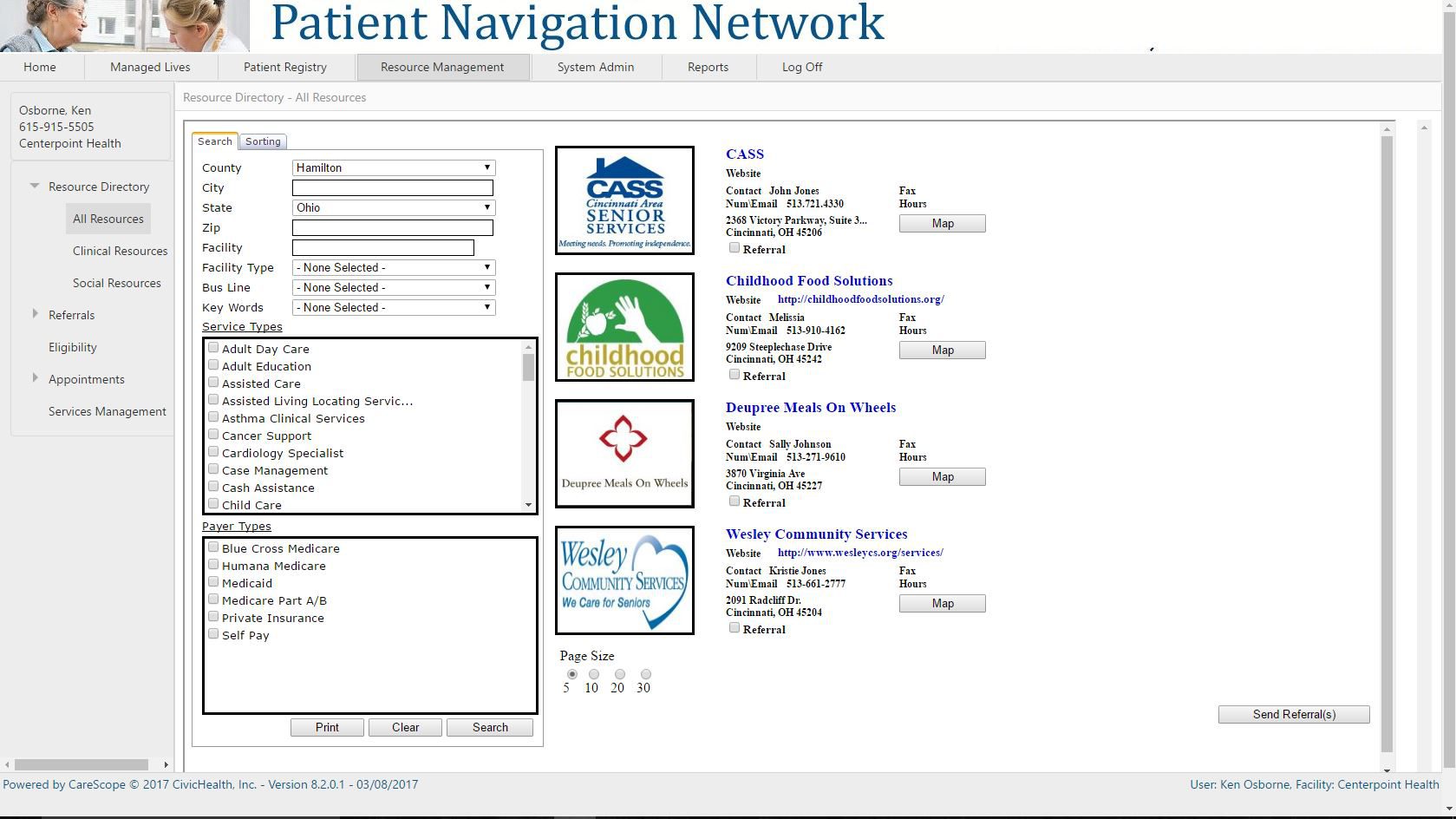Open the Bus Line dropdown
This screenshot has width=1456, height=819.
394,287
